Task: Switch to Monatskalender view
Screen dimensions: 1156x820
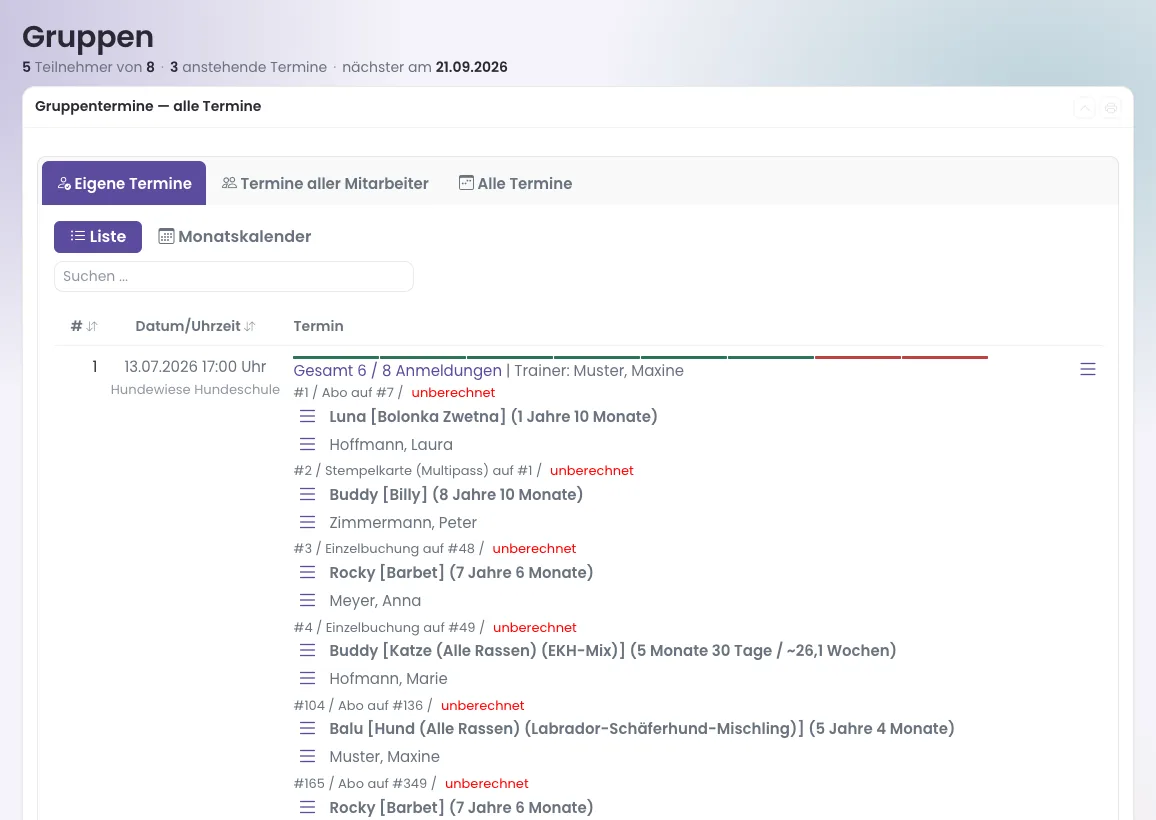Action: (x=234, y=237)
